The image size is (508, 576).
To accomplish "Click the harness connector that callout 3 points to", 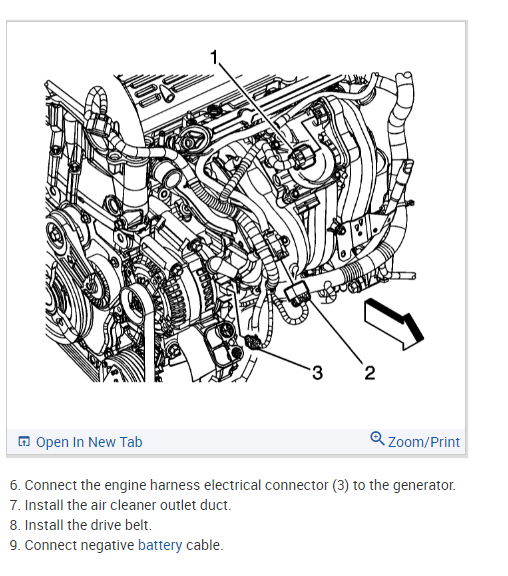I will pyautogui.click(x=252, y=342).
